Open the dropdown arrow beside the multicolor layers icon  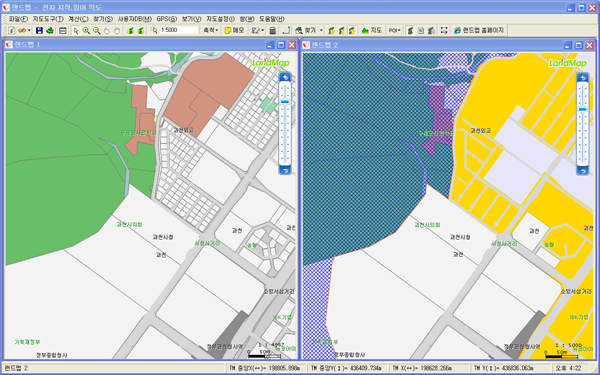(29, 30)
